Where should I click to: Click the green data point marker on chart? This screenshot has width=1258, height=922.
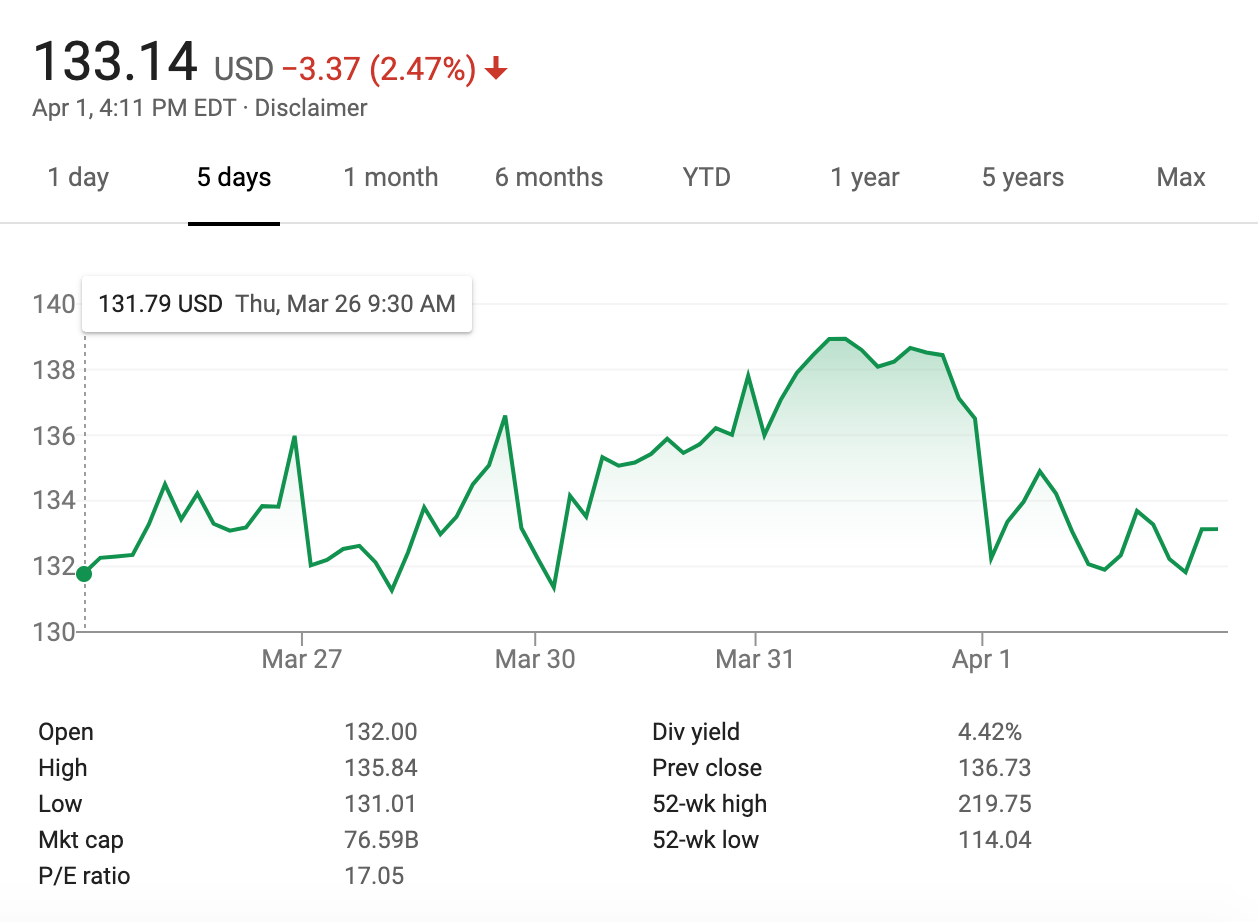coord(84,572)
